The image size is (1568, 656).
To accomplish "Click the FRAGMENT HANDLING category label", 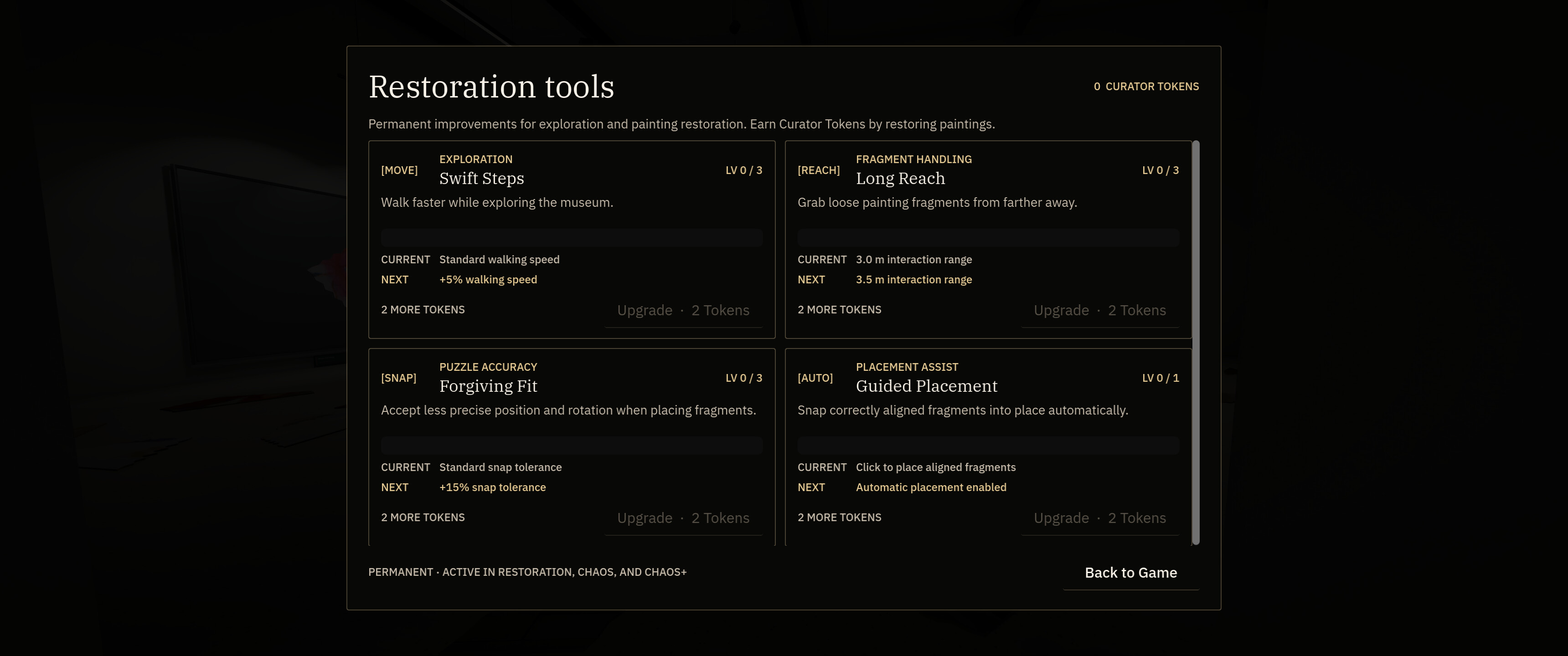I will pos(913,159).
